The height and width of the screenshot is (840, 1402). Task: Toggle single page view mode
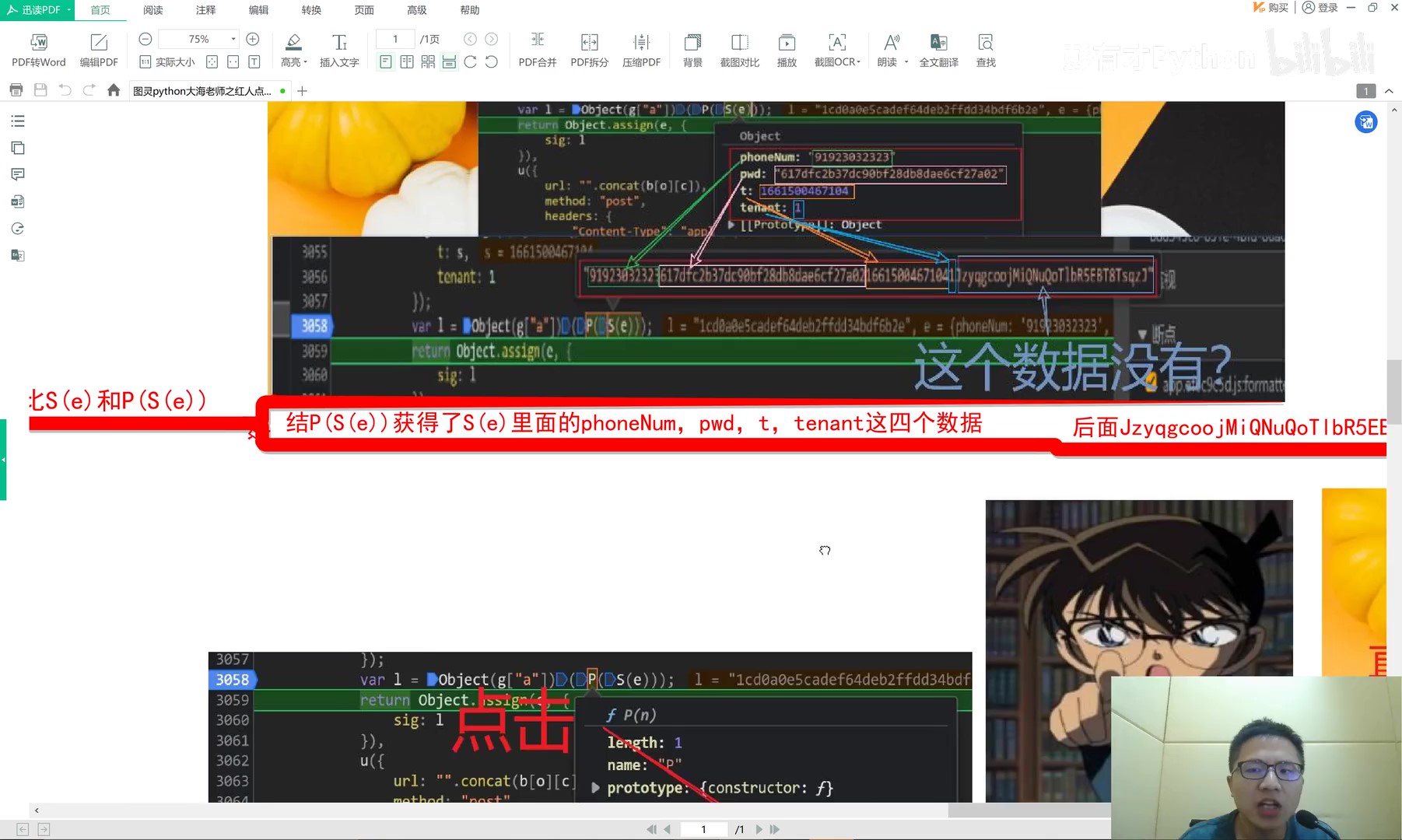coord(386,62)
